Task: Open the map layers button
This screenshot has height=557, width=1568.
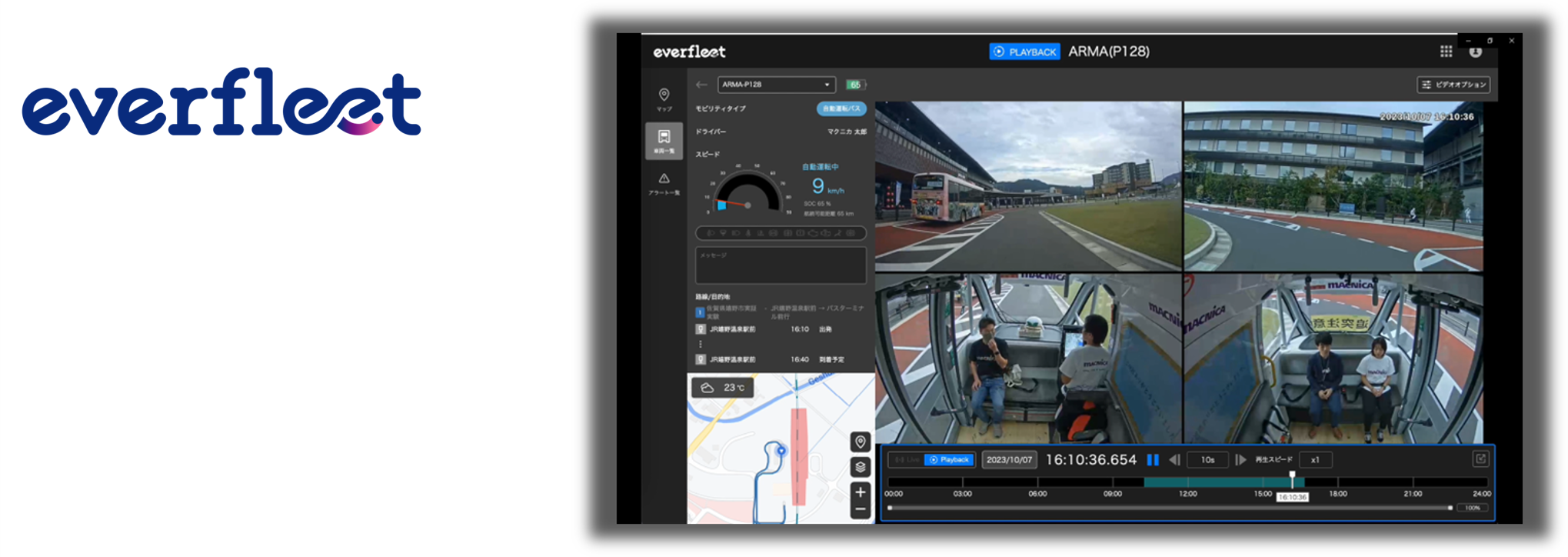Action: pyautogui.click(x=861, y=467)
